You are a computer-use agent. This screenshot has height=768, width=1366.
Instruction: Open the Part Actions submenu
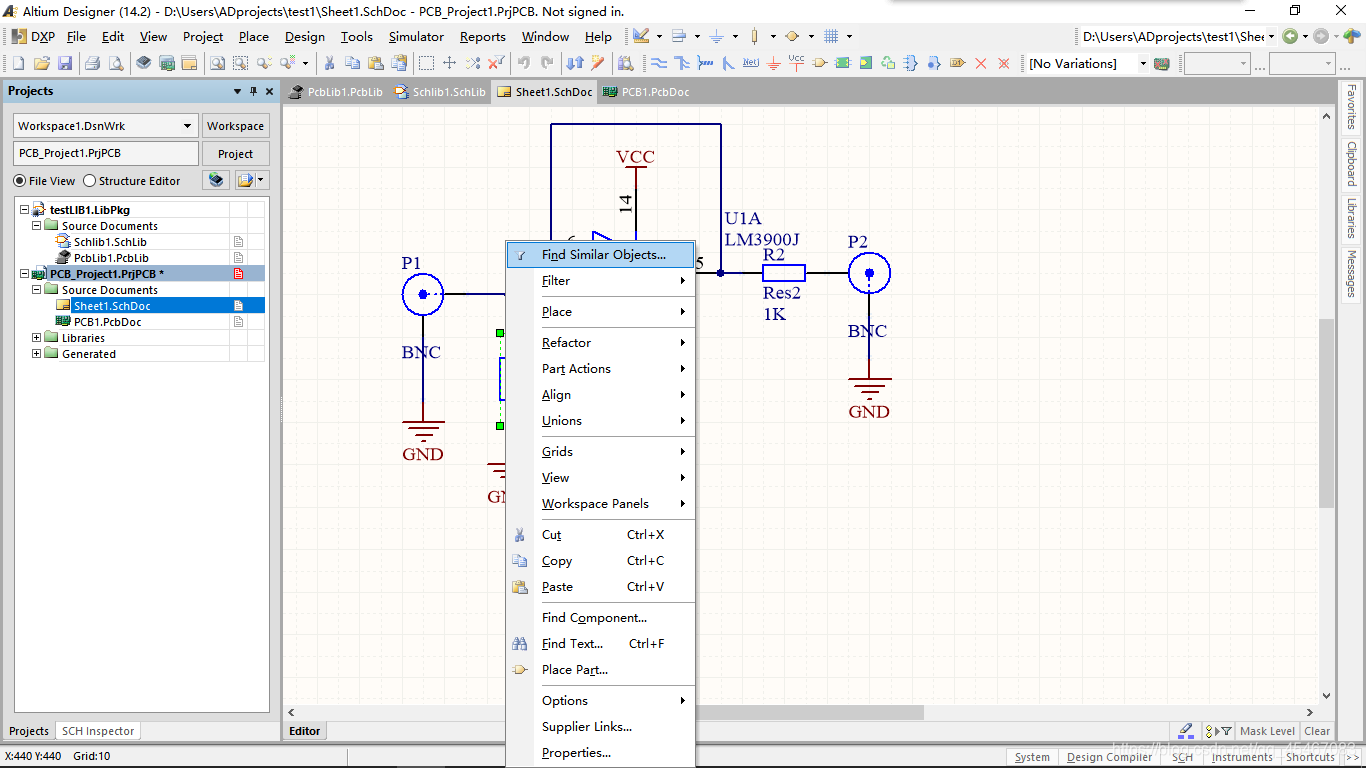click(x=600, y=369)
